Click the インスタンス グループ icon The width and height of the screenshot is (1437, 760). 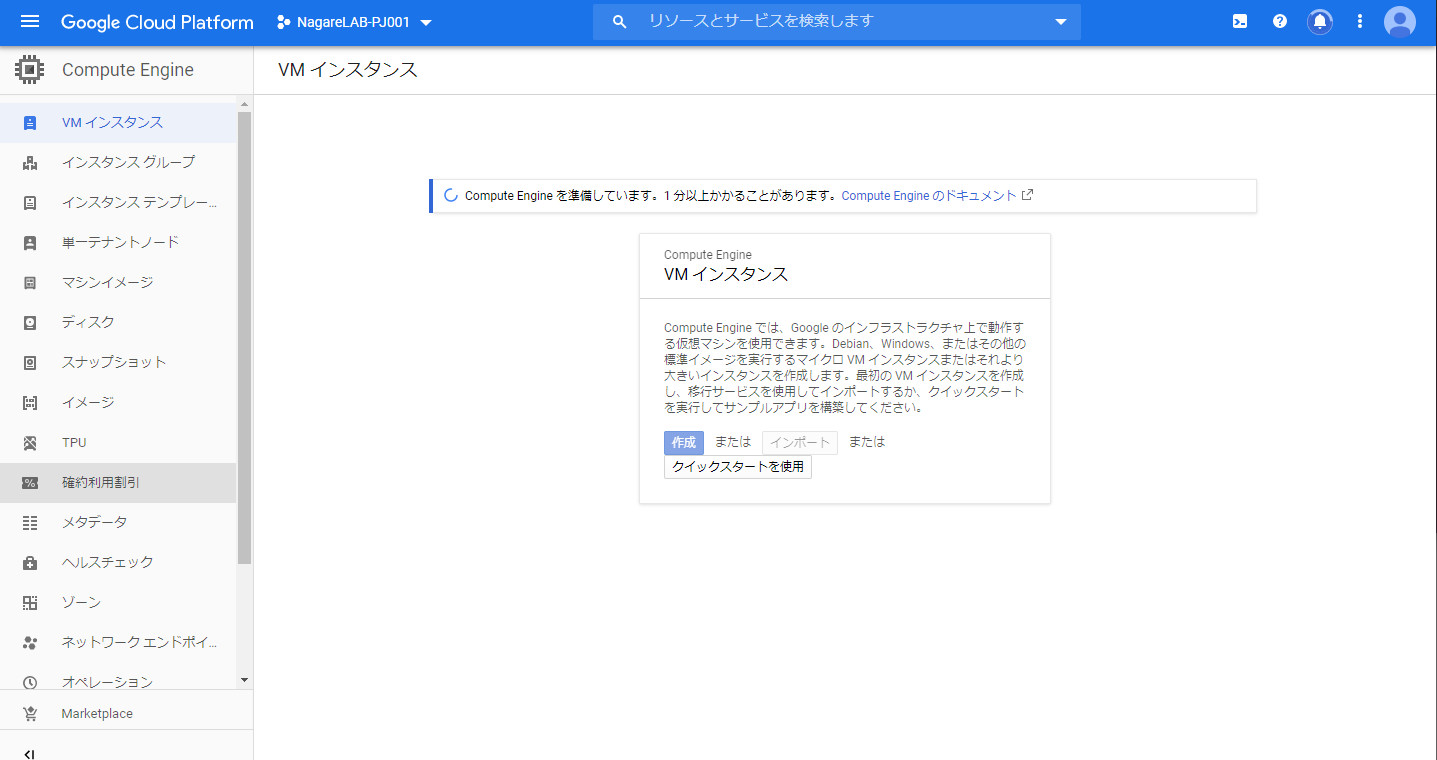pos(30,163)
